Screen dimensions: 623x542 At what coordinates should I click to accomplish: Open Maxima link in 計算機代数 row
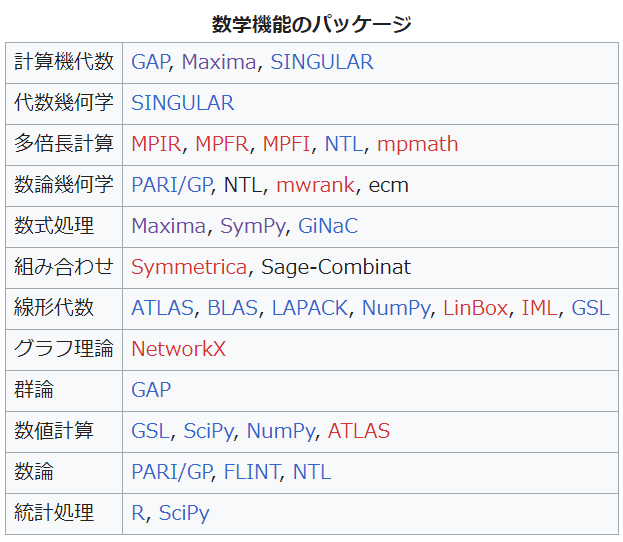pos(219,62)
